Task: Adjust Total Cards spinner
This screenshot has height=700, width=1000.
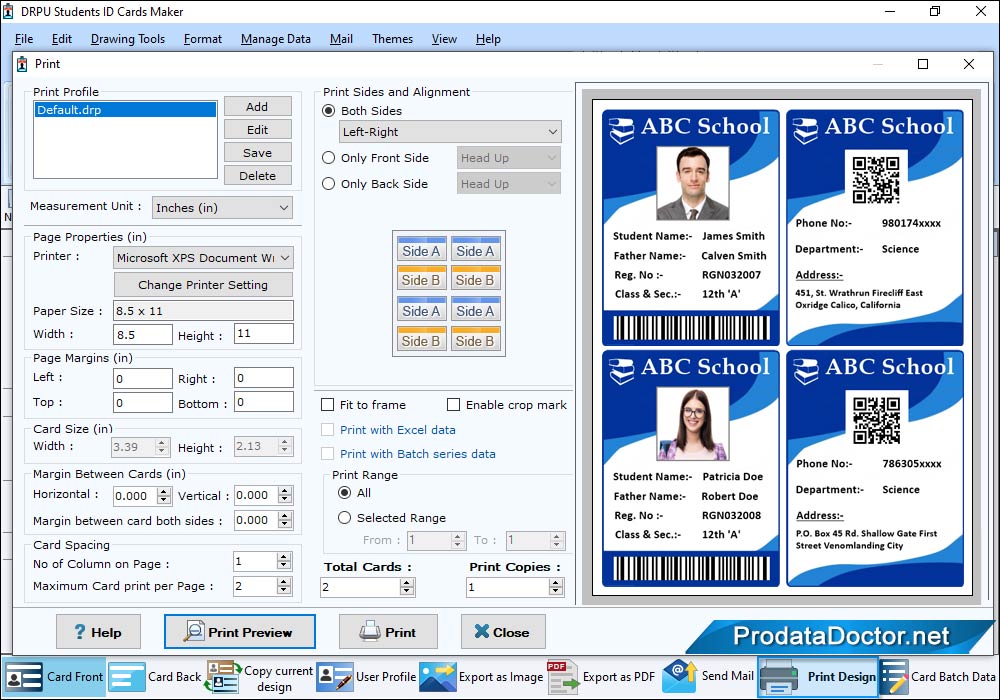Action: [407, 587]
